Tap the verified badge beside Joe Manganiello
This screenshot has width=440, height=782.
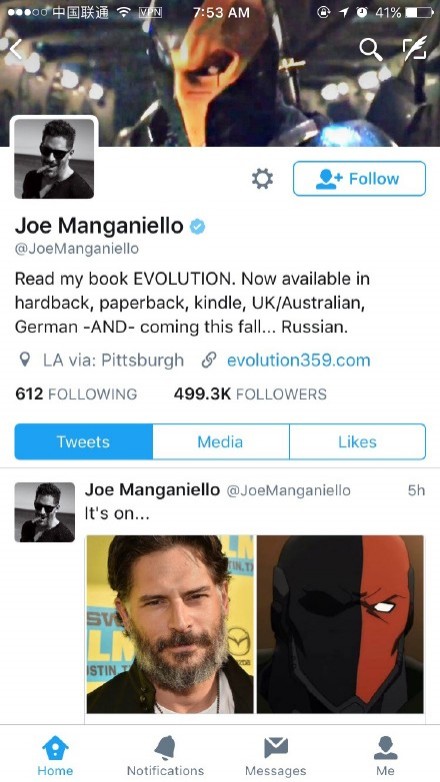point(198,226)
